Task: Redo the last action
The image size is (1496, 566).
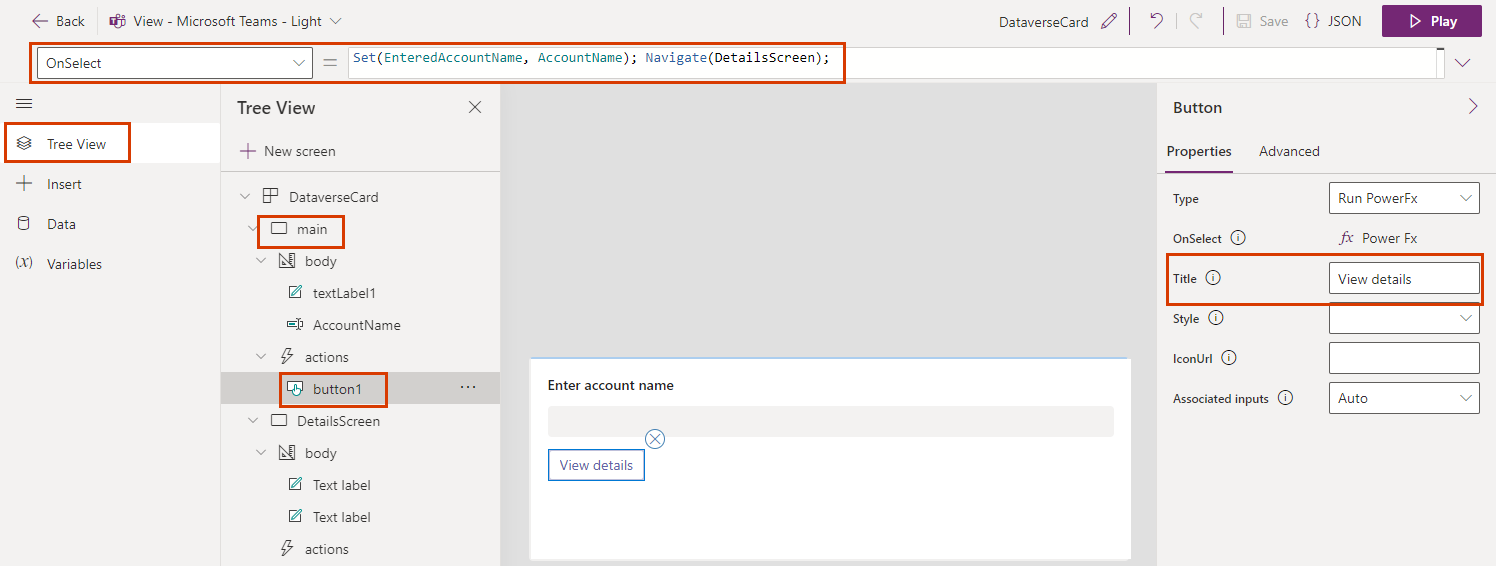Action: [x=1196, y=21]
